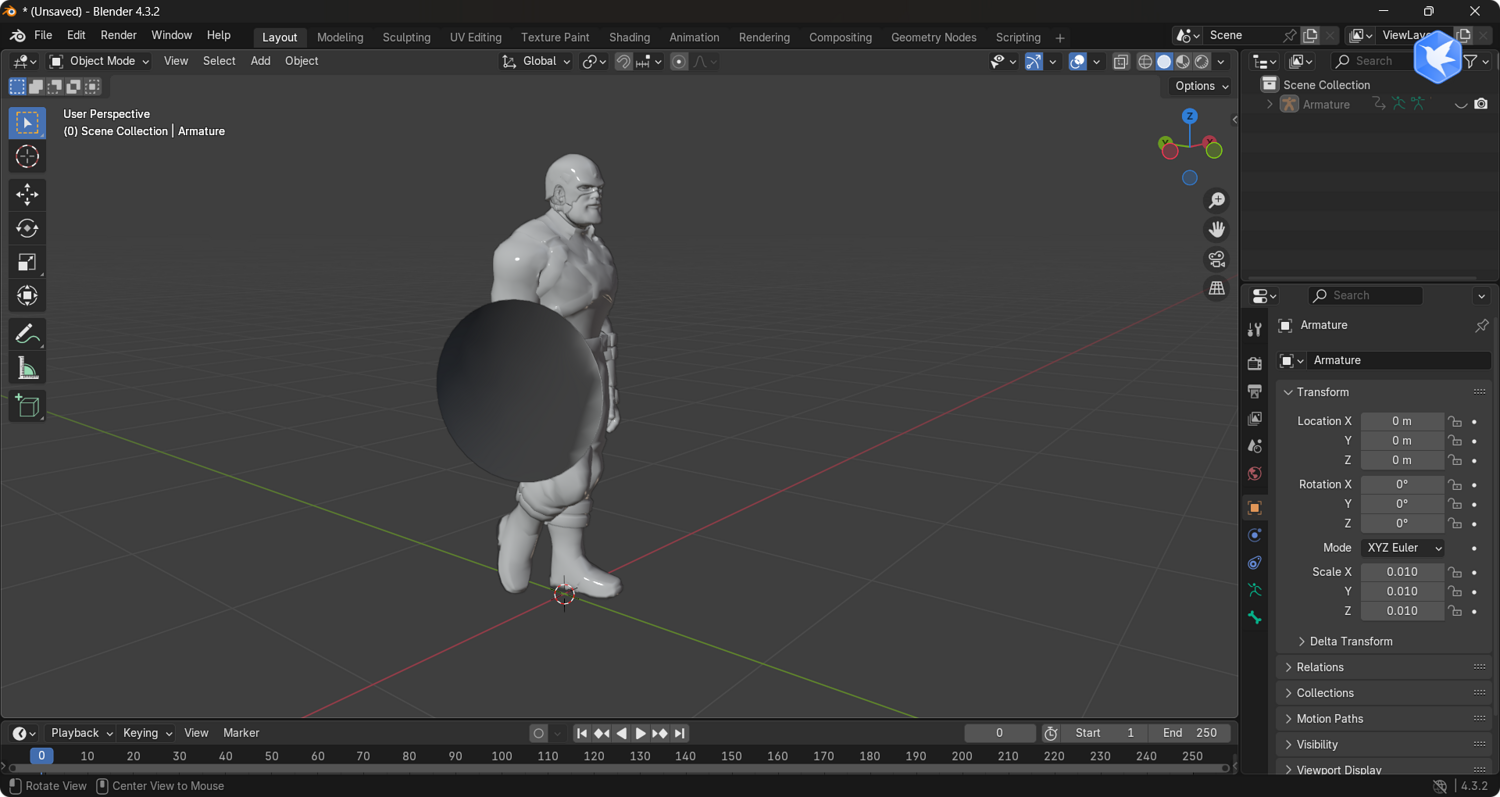The image size is (1500, 797).
Task: Toggle X-Ray display in viewport header
Action: [x=1120, y=61]
